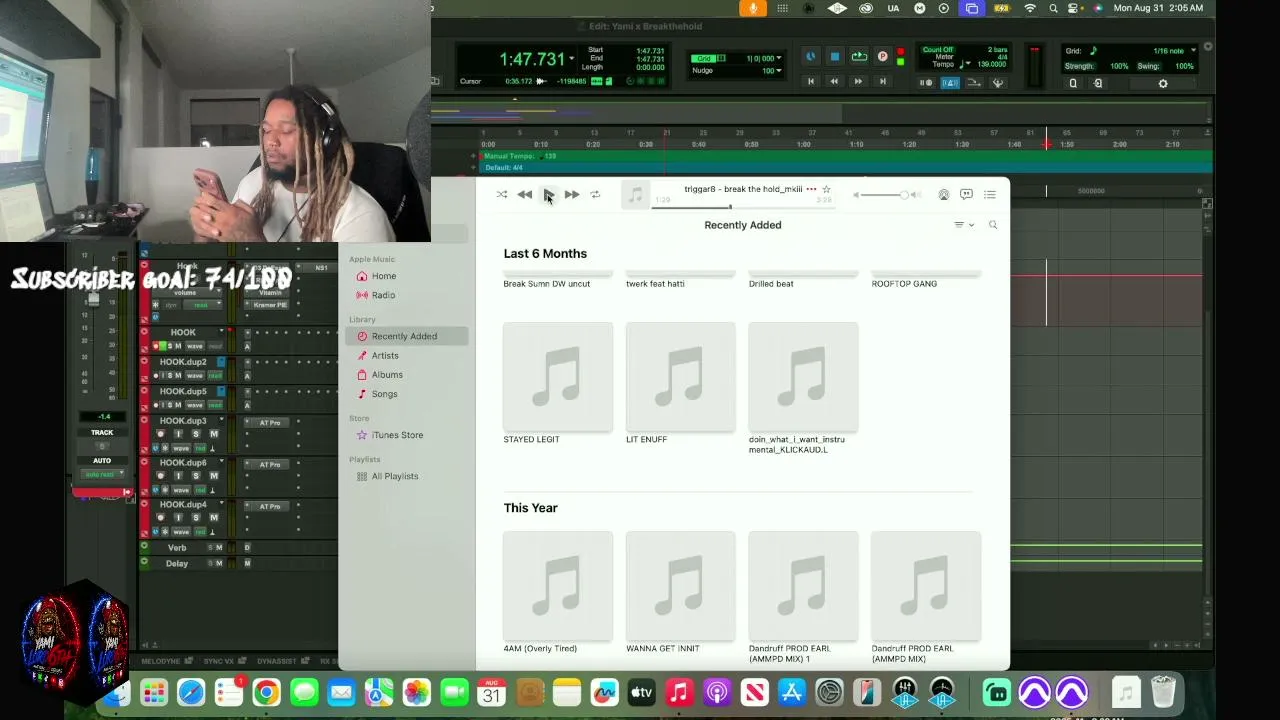Image resolution: width=1280 pixels, height=720 pixels.
Task: Open Podcasts from the Dock
Action: tap(717, 692)
